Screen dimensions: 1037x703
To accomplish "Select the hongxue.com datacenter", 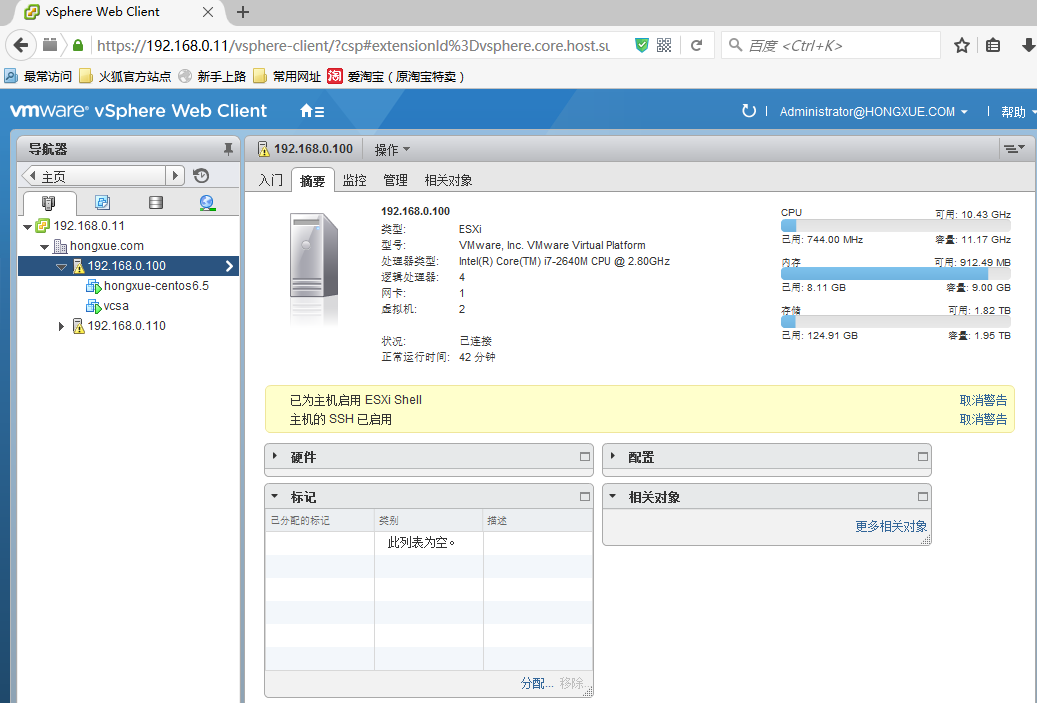I will (x=106, y=246).
